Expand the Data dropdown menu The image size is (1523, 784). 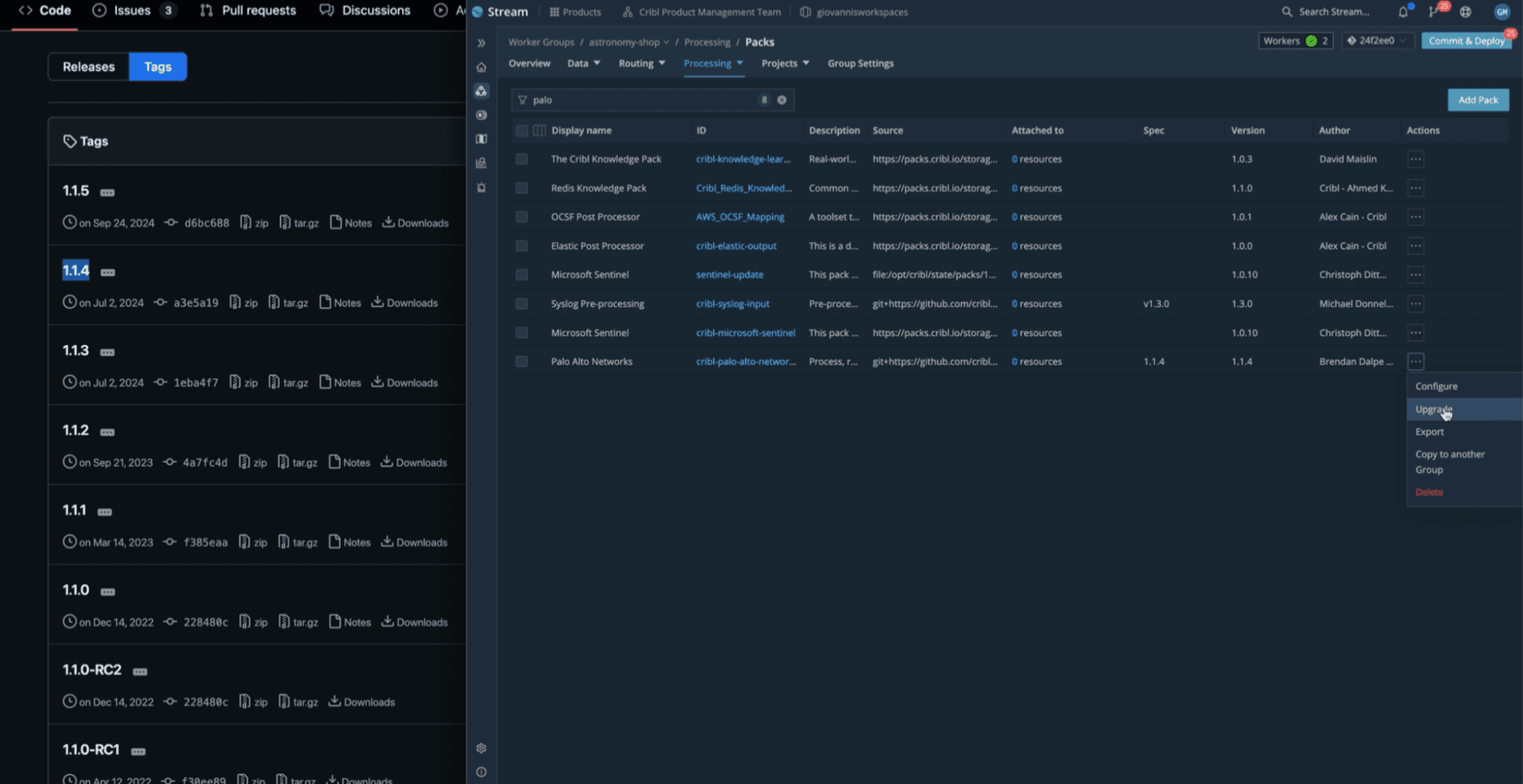click(584, 63)
